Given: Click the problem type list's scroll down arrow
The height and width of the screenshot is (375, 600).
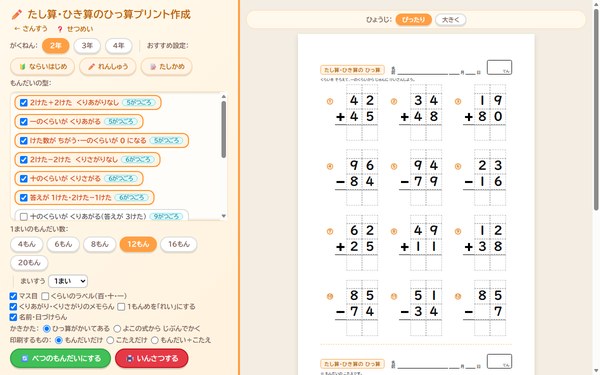Looking at the screenshot, I should 223,216.
